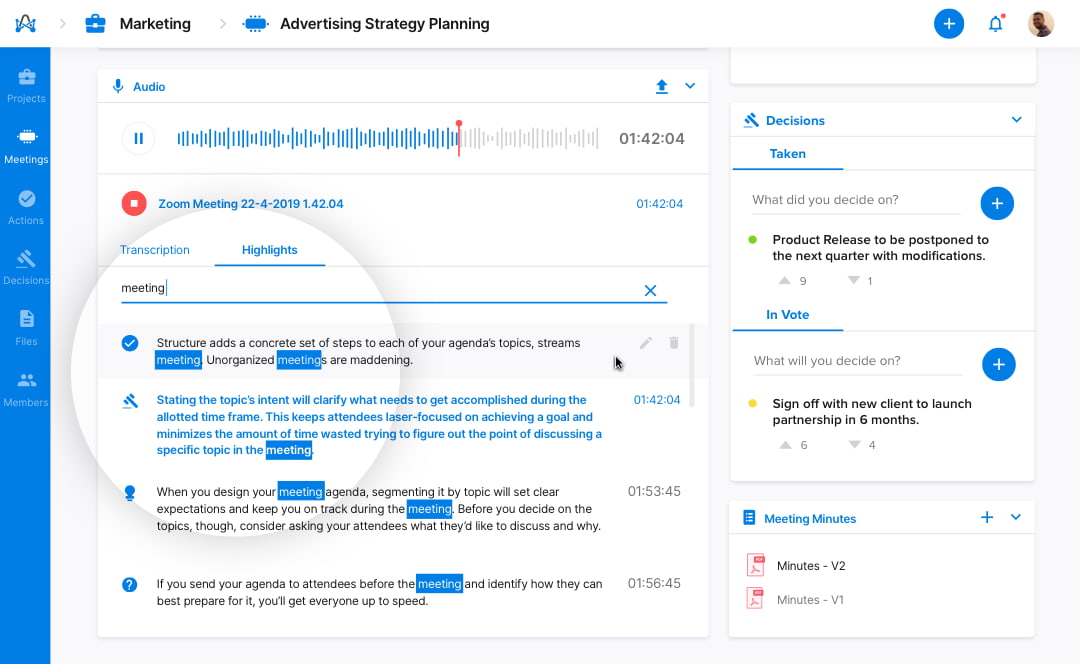Viewport: 1080px width, 664px height.
Task: Go to Actions in the sidebar
Action: pyautogui.click(x=26, y=208)
